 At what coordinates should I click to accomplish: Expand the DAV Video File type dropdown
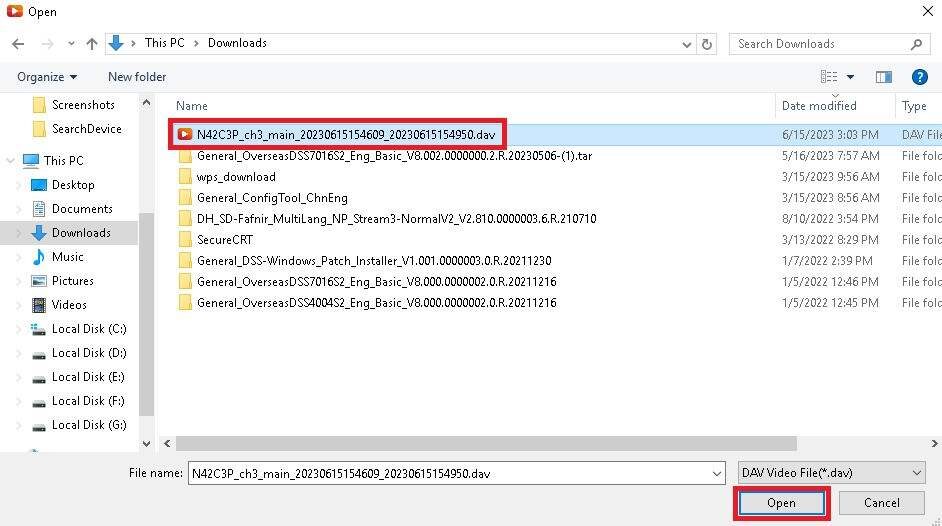coord(917,473)
